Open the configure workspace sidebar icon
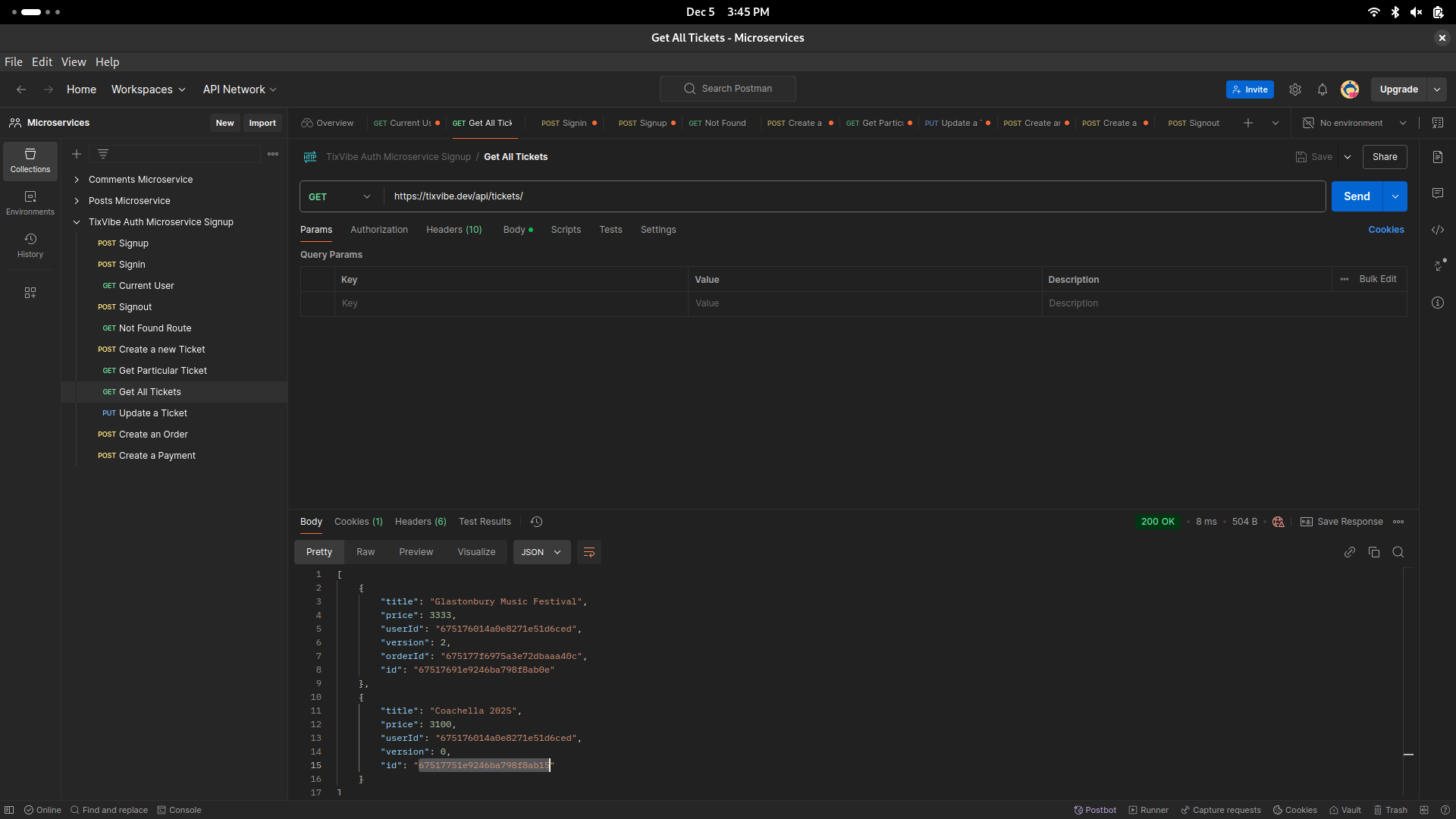The image size is (1456, 819). point(30,293)
